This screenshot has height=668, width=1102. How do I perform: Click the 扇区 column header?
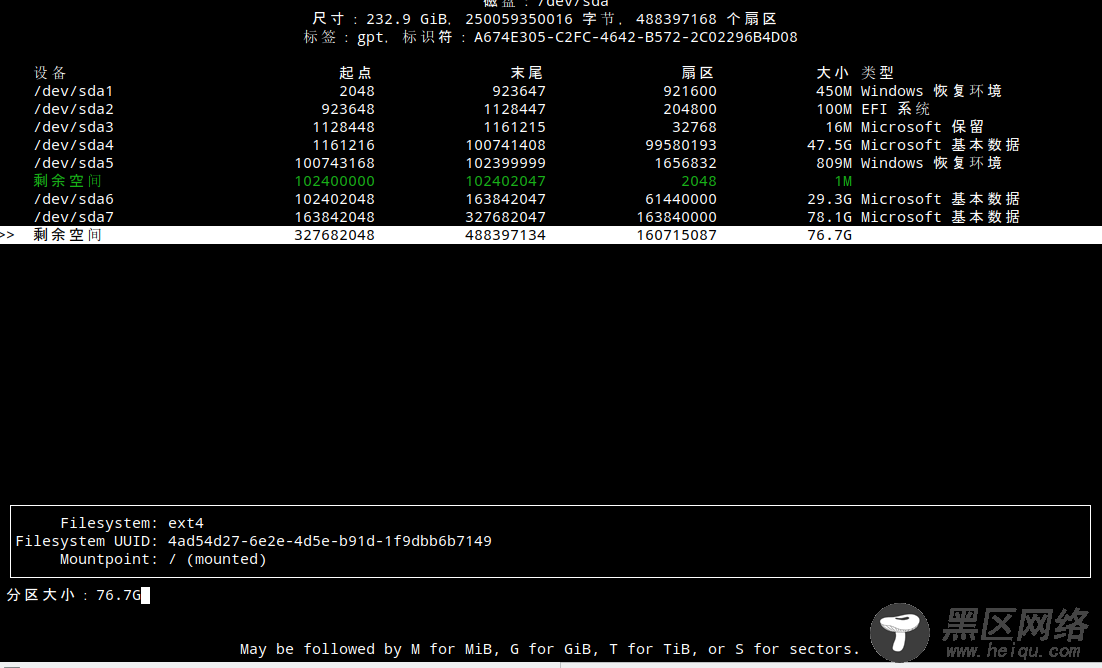tap(698, 72)
